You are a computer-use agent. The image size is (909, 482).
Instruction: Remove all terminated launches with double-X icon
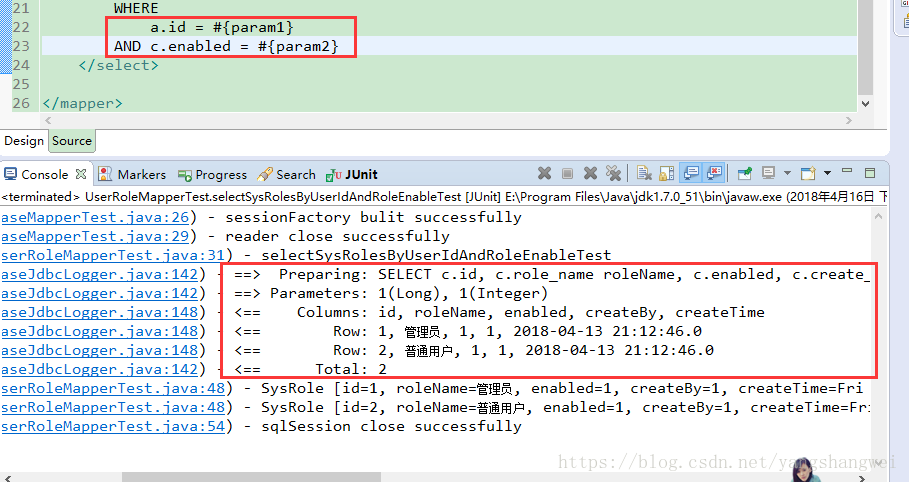pyautogui.click(x=614, y=174)
